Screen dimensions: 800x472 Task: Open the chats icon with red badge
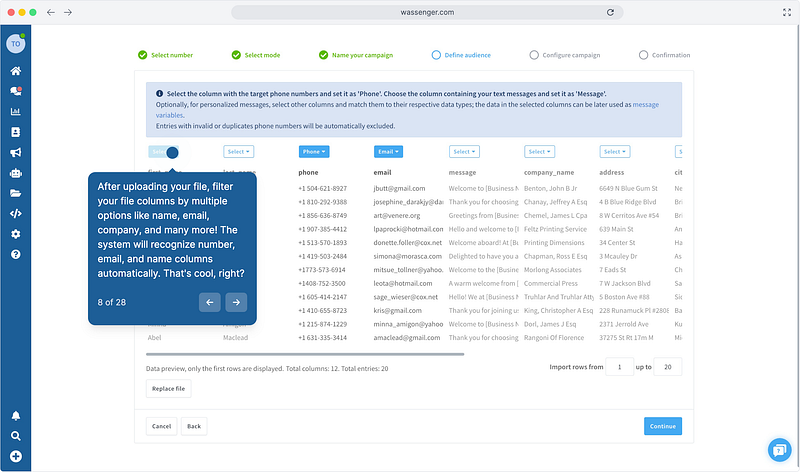pyautogui.click(x=15, y=91)
